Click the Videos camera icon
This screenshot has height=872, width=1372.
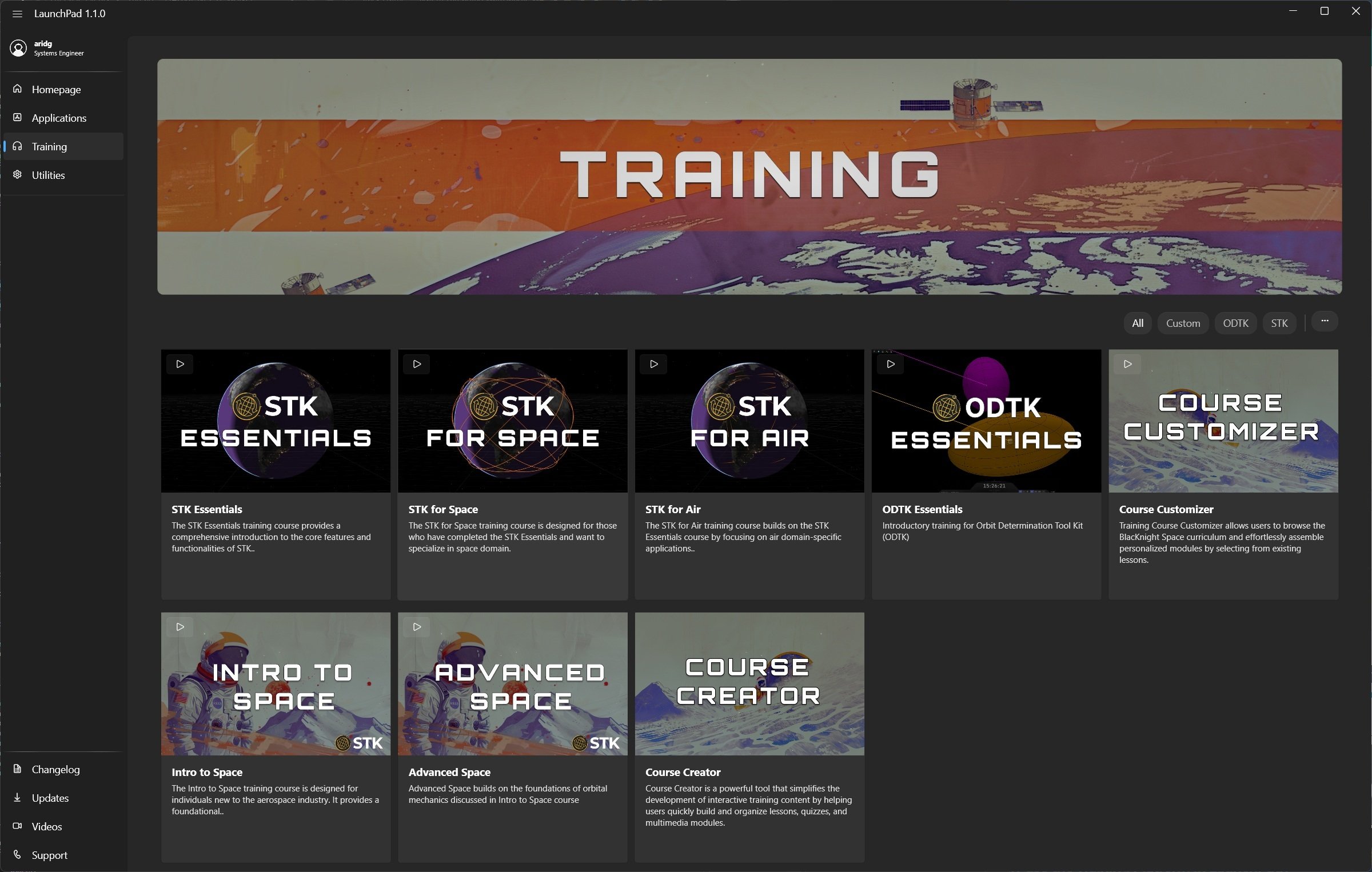point(18,826)
